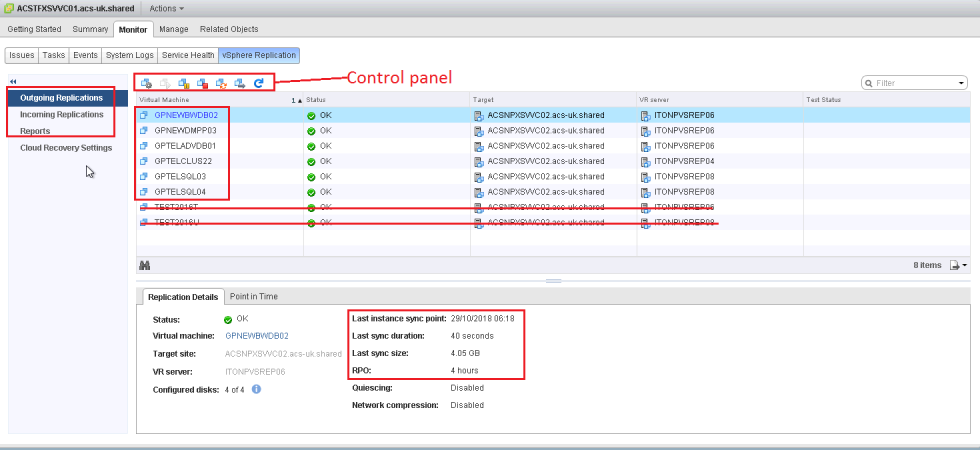Click the splitter handle above Replication Details
This screenshot has height=450, width=980.
point(552,281)
